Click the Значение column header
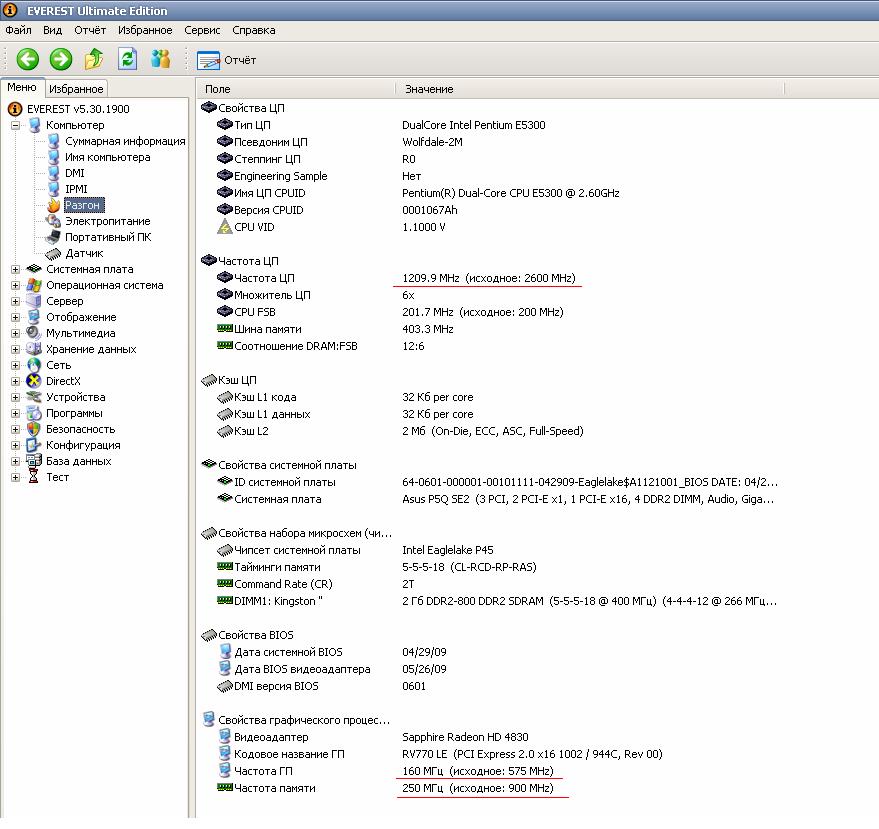879x829 pixels. [x=429, y=89]
